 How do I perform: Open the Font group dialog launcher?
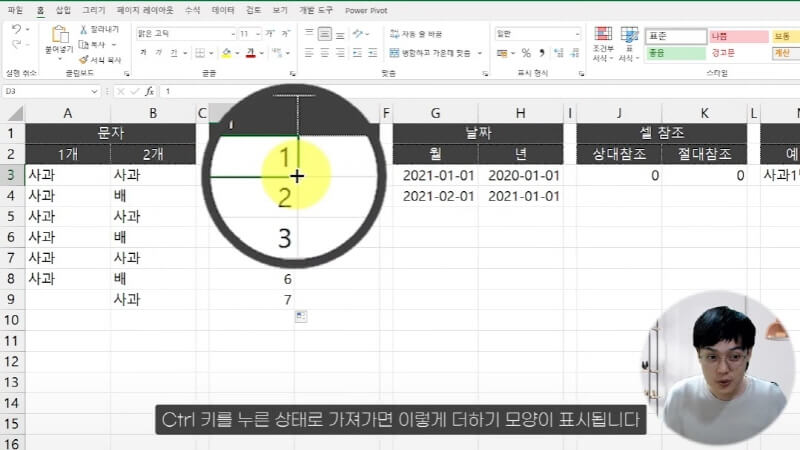[x=292, y=74]
